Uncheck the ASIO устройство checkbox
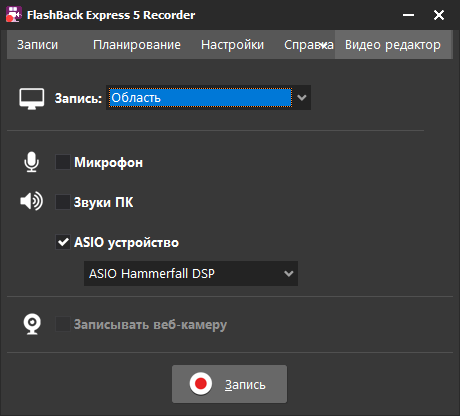Viewport: 460px width, 416px height. point(63,242)
